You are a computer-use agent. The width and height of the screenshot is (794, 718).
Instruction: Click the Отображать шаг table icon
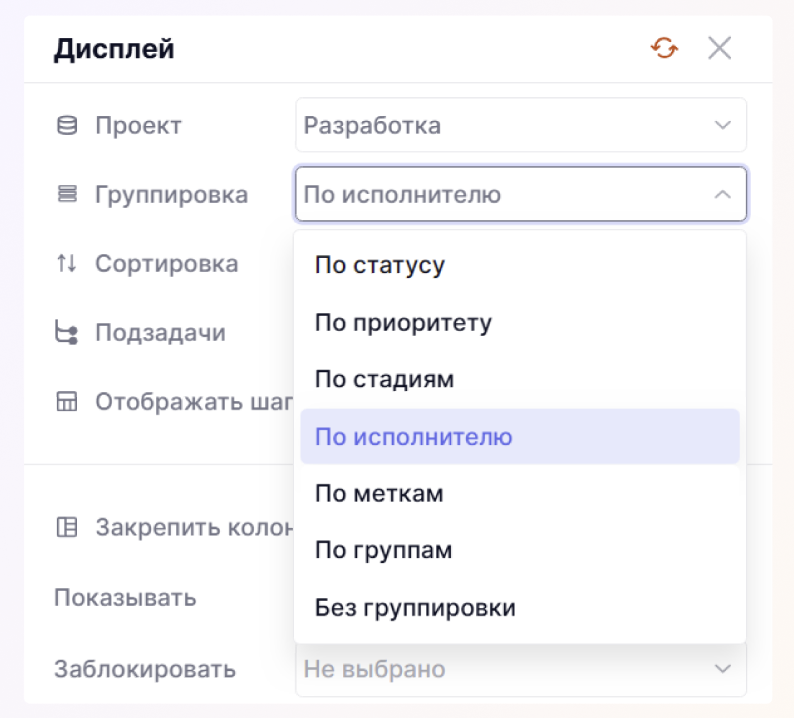[67, 402]
